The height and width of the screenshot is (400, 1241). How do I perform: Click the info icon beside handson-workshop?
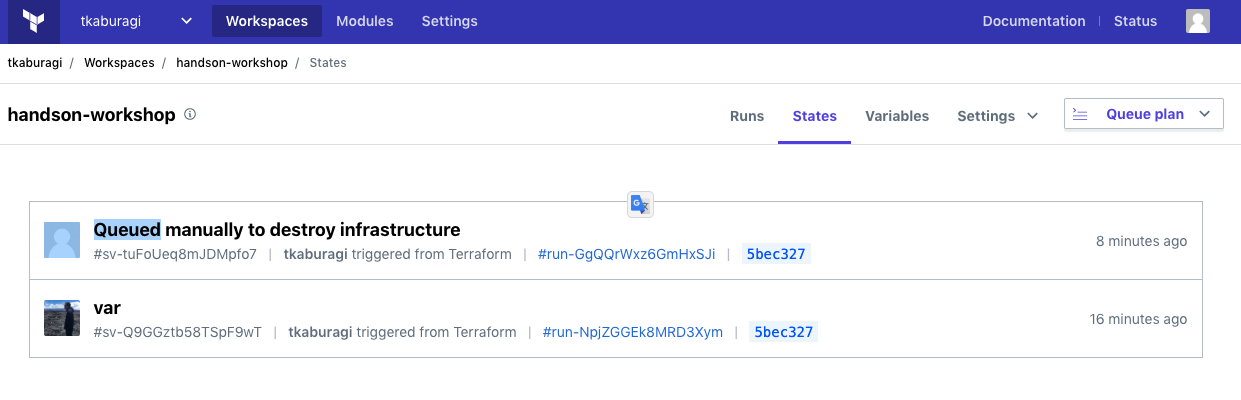[190, 115]
